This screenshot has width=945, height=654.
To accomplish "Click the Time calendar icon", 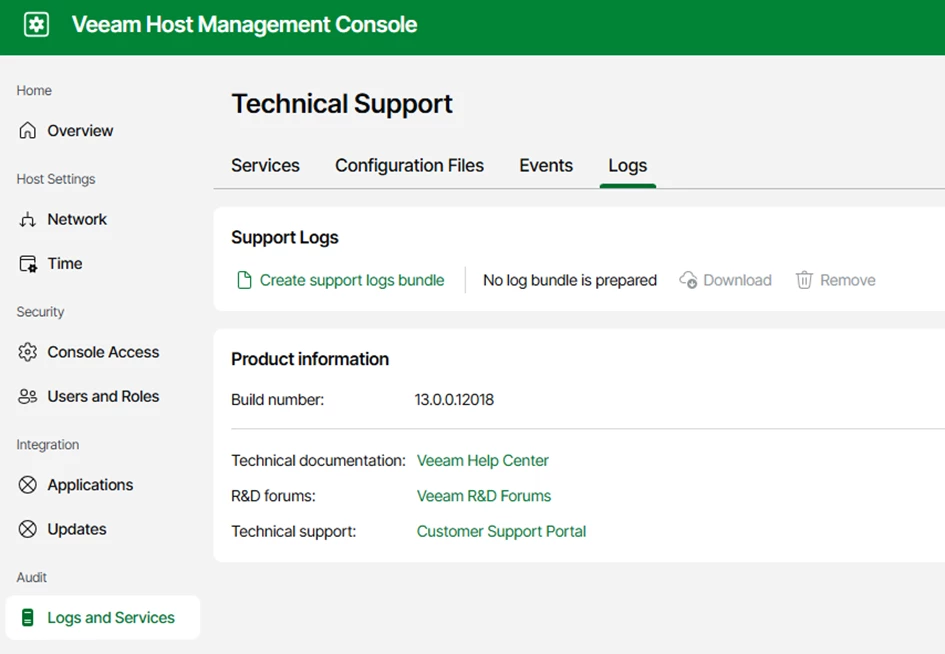I will (x=28, y=264).
